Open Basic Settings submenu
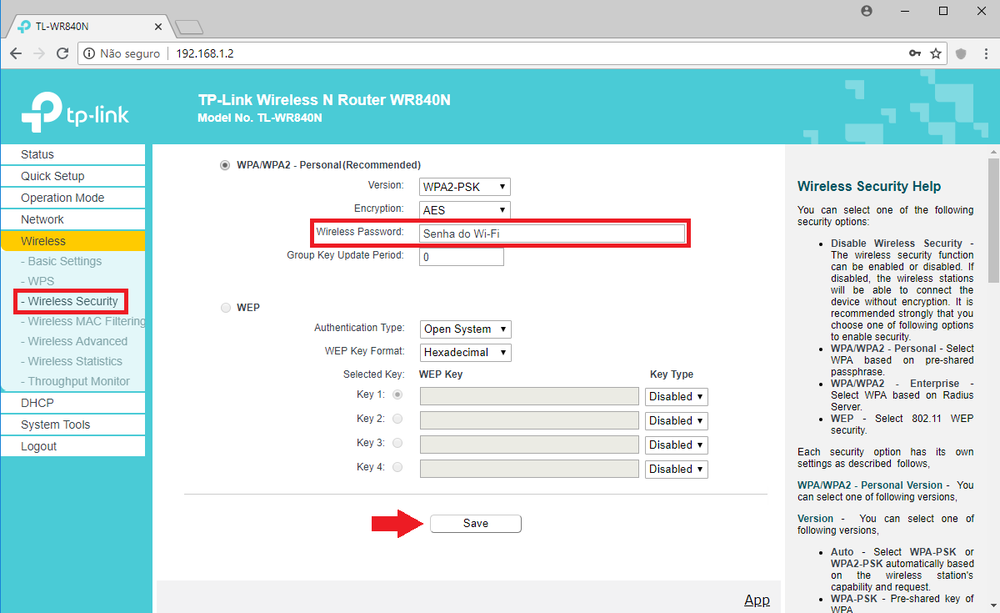This screenshot has height=613, width=1000. tap(61, 262)
